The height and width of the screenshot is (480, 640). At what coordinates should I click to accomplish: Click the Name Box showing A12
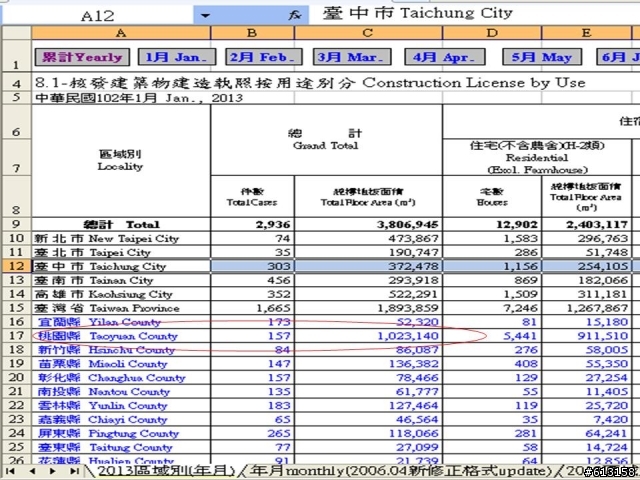98,16
